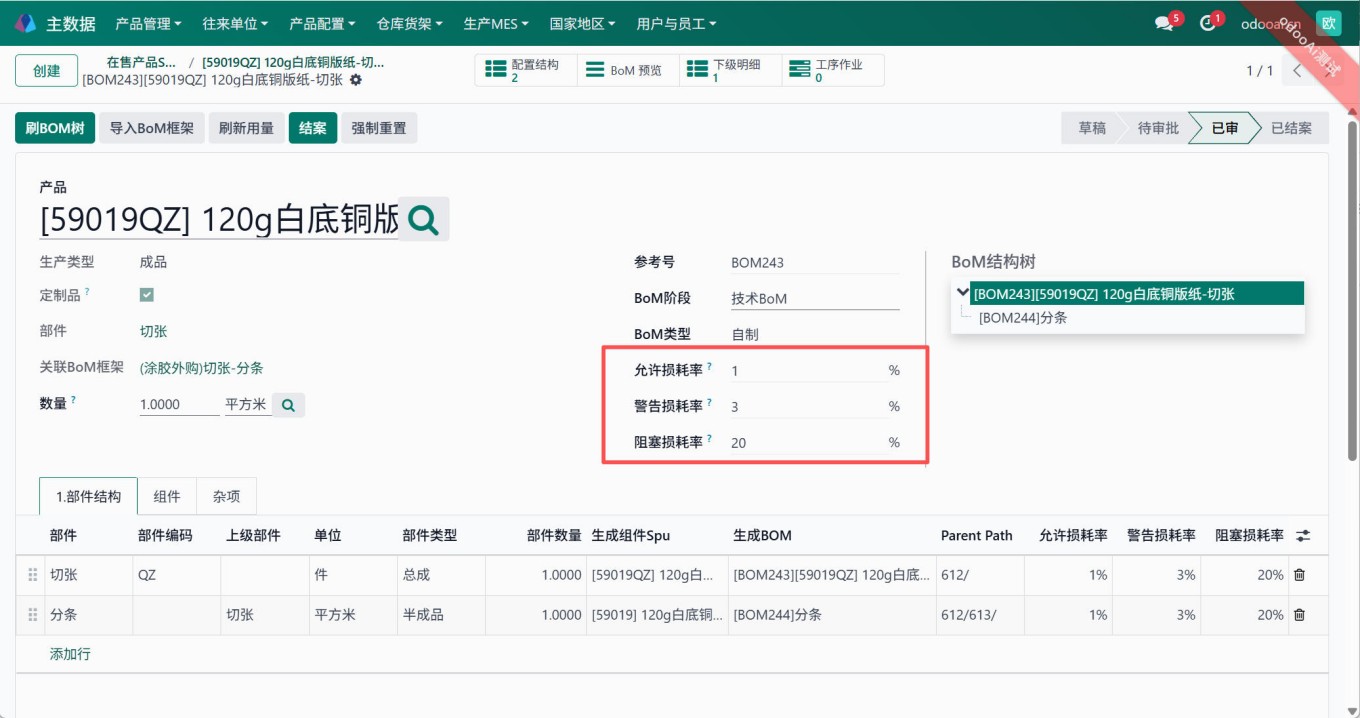Open the (涂胶外购)切张-分条 framework link
This screenshot has width=1360, height=718.
(x=201, y=368)
